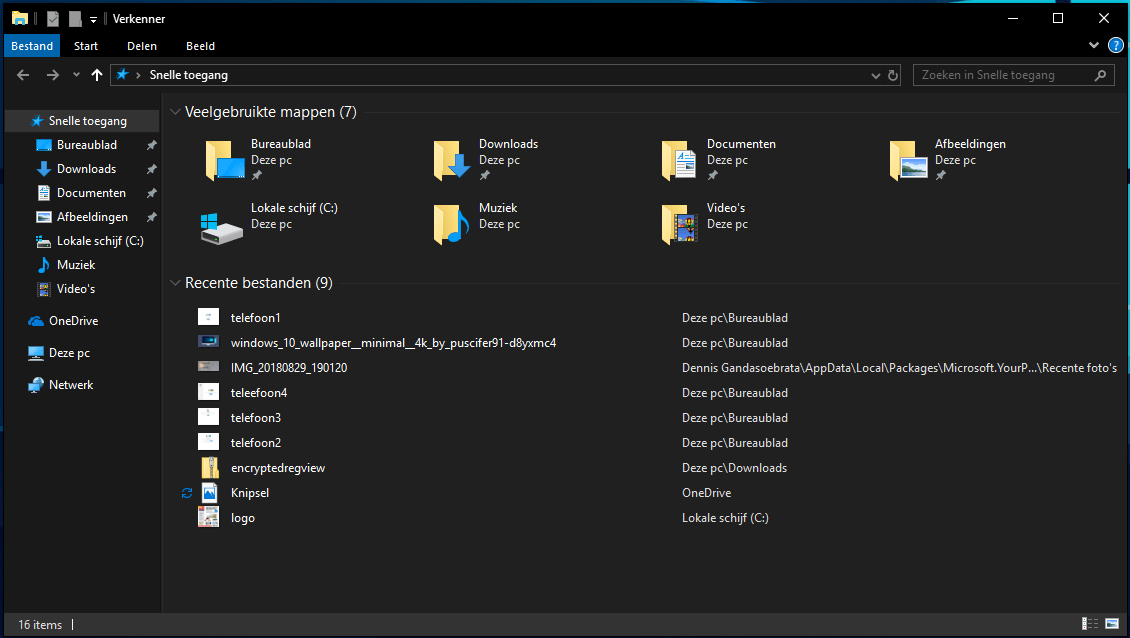Select Lokale schijf (C:) in sidebar
1130x638 pixels.
[100, 241]
